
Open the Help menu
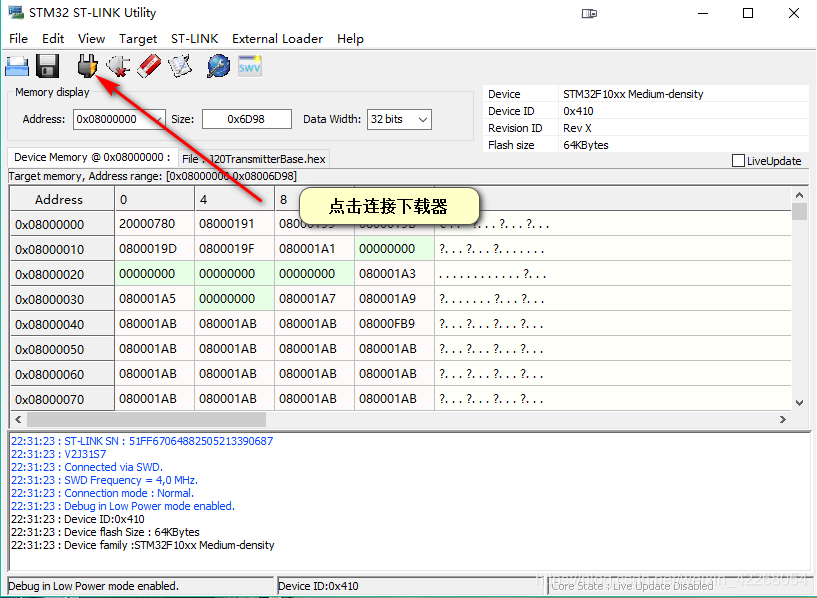coord(350,39)
